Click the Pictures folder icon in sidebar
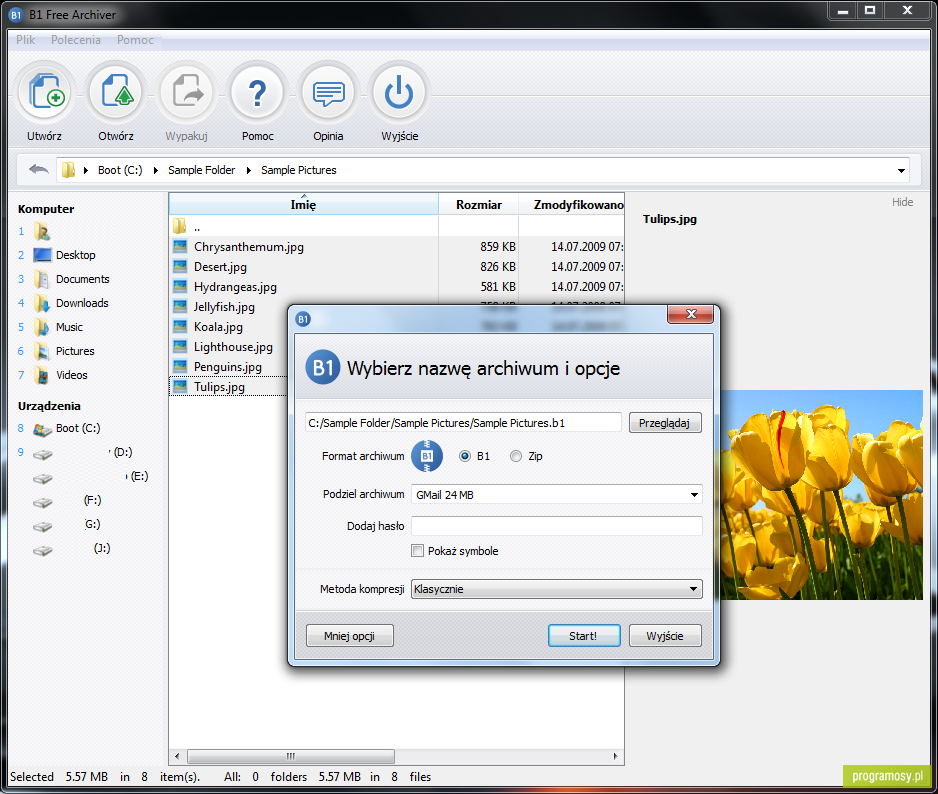938x794 pixels. click(x=42, y=351)
